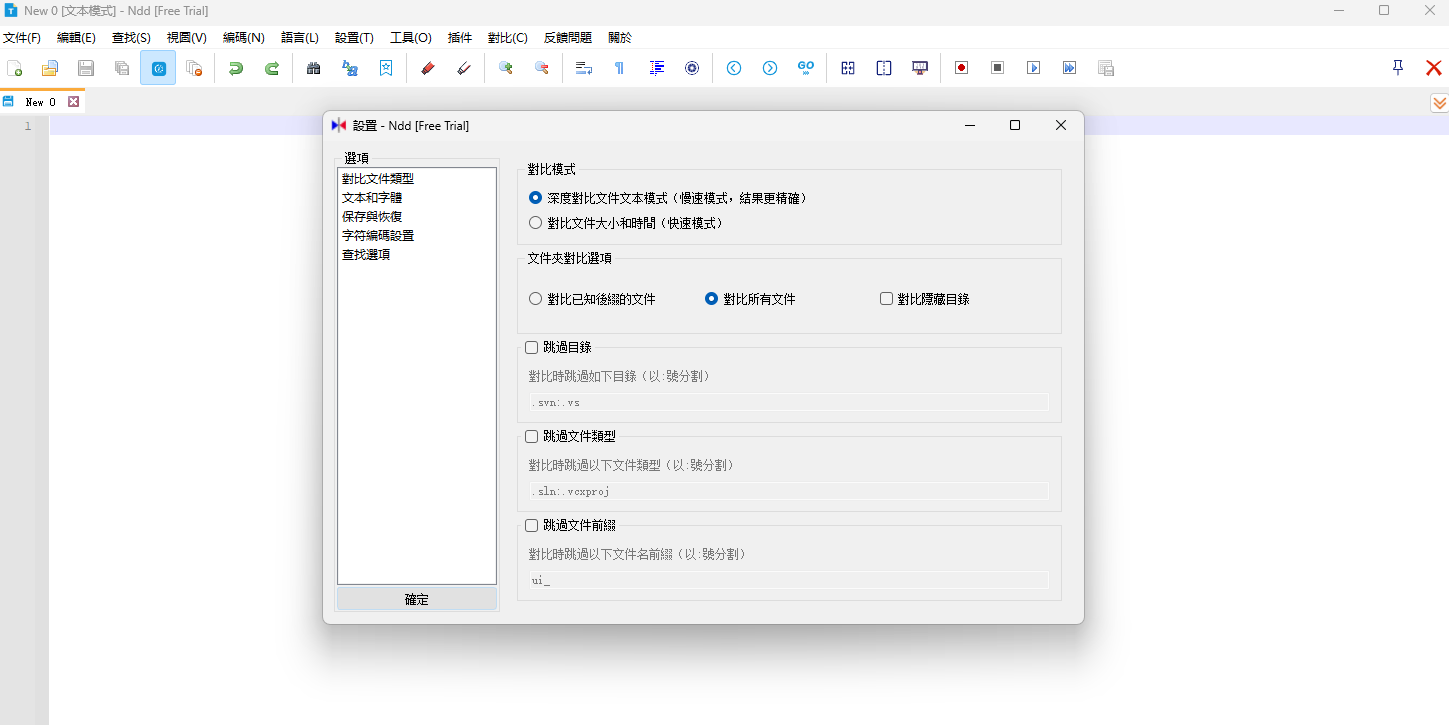Image resolution: width=1449 pixels, height=725 pixels.
Task: Select 文本和字體 in options list
Action: pos(372,198)
